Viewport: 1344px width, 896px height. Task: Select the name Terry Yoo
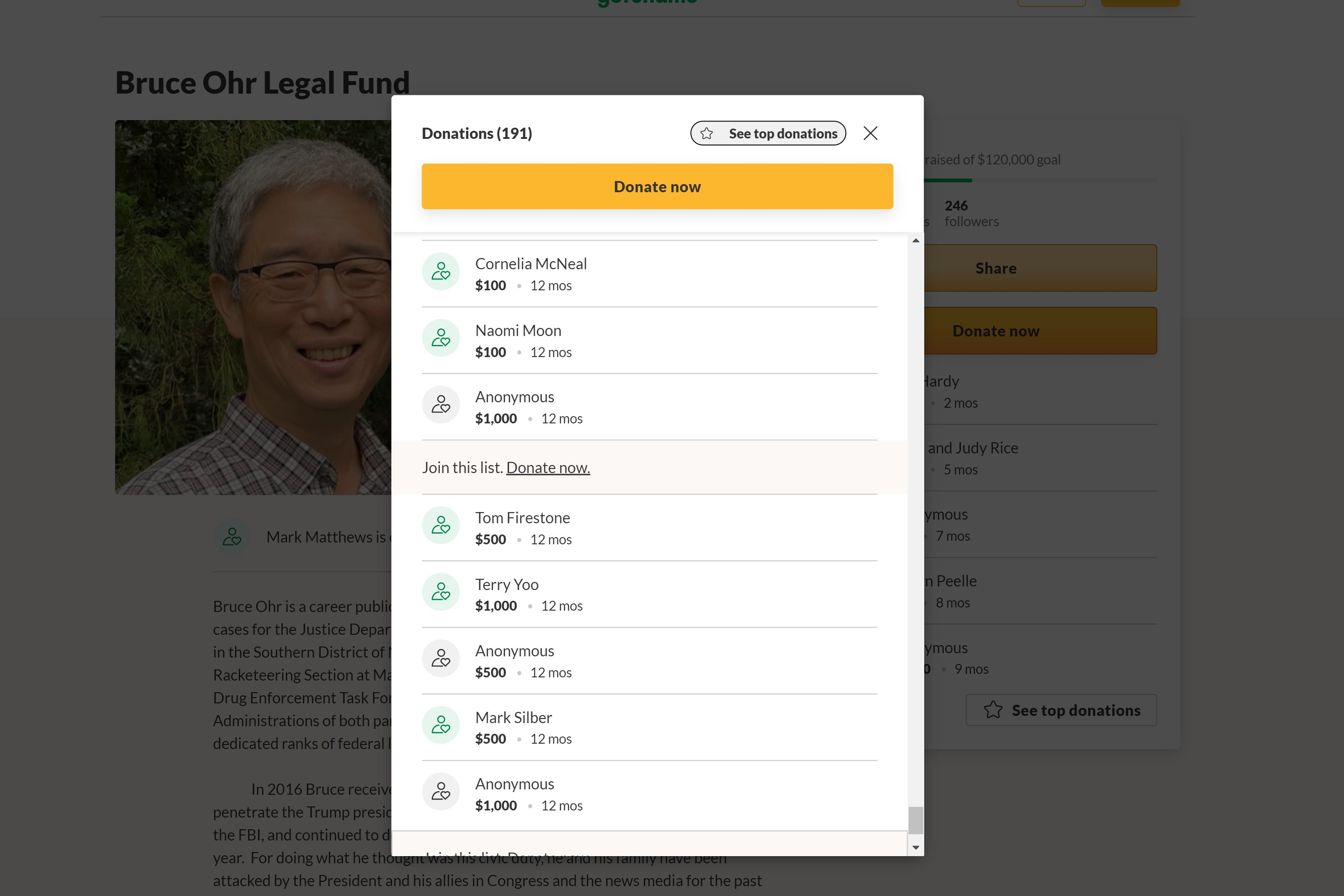(x=507, y=585)
